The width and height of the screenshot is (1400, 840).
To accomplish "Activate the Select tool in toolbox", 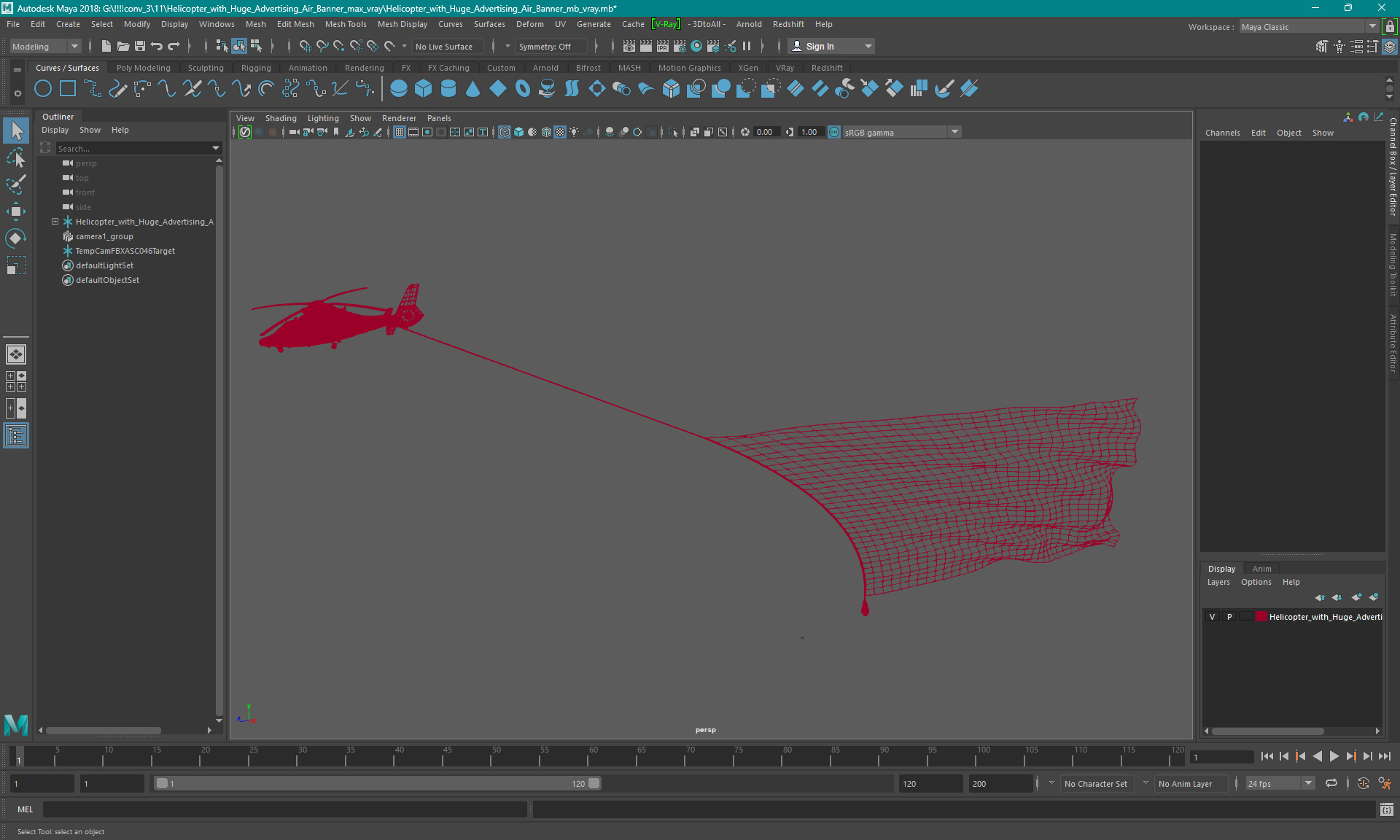I will click(x=16, y=131).
